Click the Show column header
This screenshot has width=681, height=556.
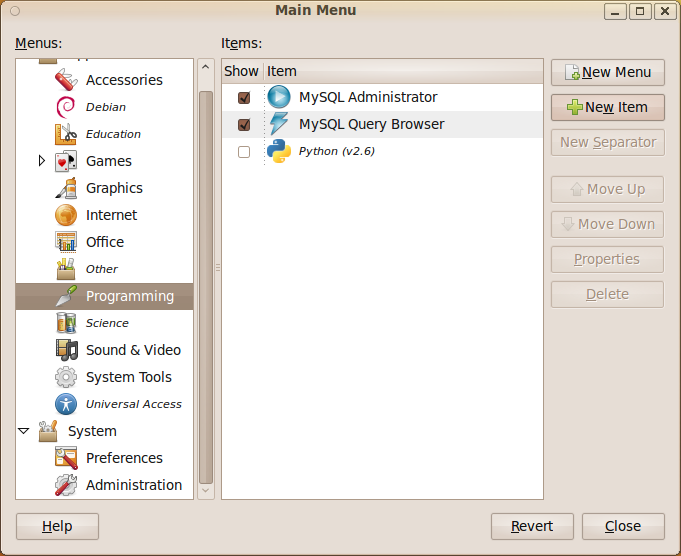click(242, 71)
